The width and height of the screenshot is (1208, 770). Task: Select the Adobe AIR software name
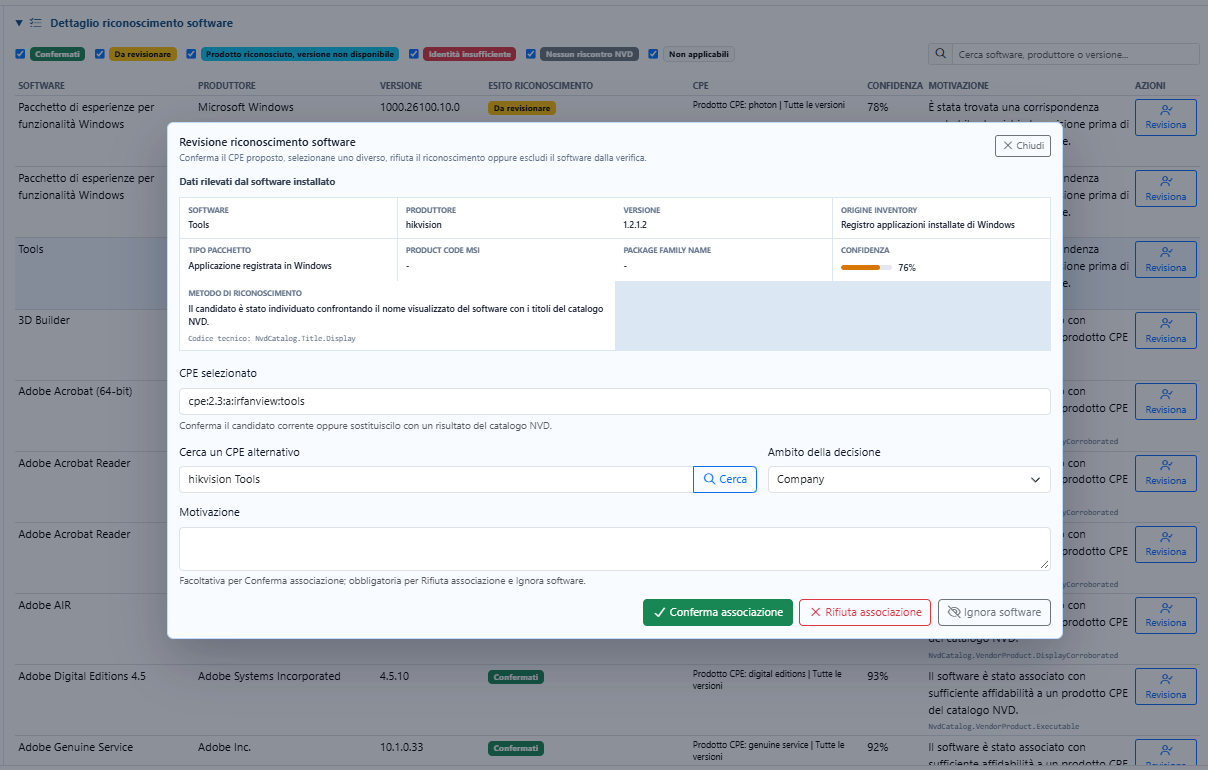tap(44, 605)
